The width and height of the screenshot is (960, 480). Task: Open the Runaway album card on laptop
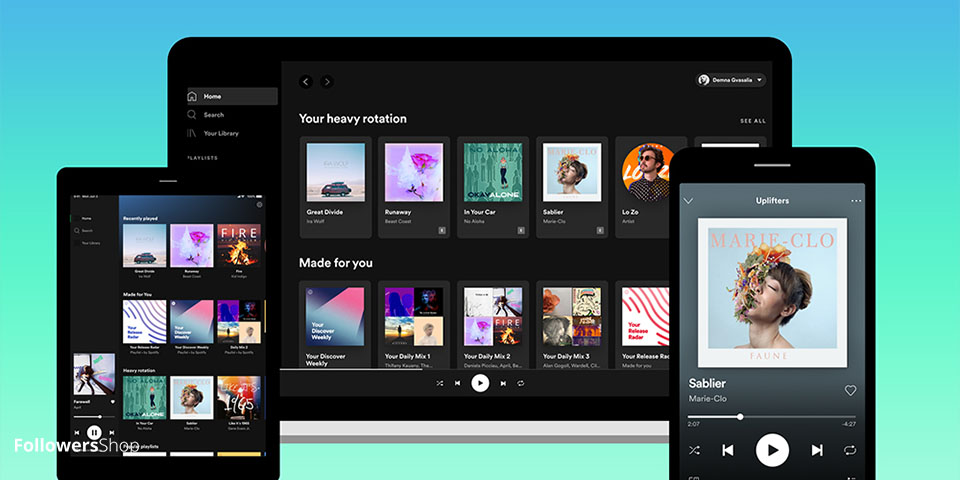414,187
